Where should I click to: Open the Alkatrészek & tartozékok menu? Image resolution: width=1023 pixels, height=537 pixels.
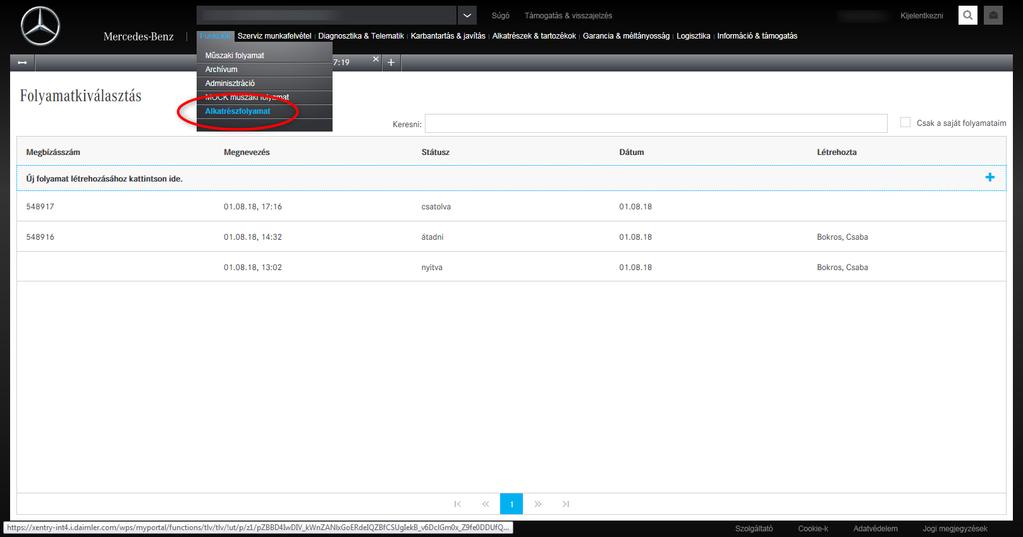[534, 36]
